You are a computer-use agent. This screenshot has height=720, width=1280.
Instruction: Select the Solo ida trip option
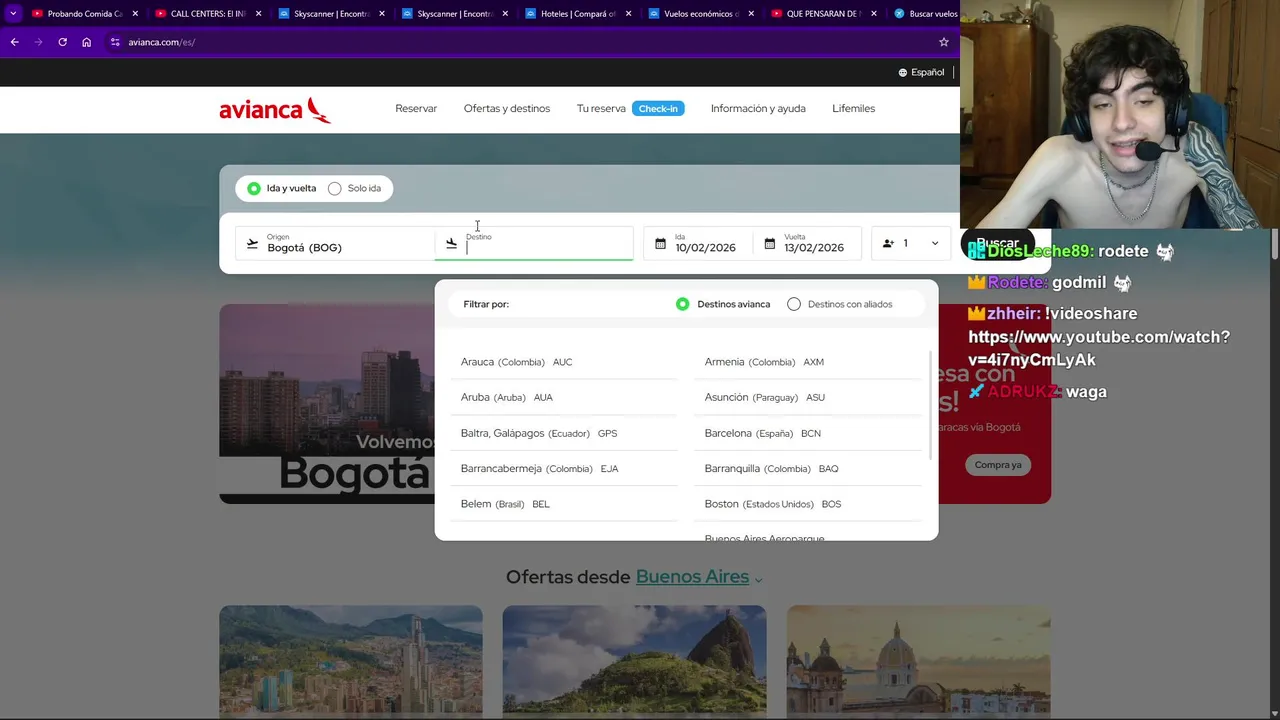pos(355,188)
